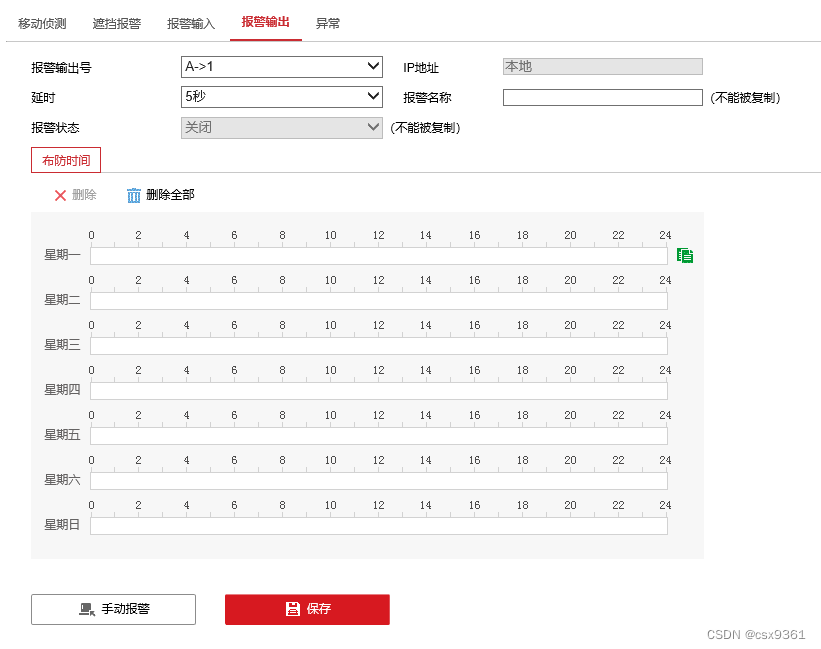Click the 星期六 schedule timeline bar
The height and width of the screenshot is (649, 821).
(x=379, y=481)
